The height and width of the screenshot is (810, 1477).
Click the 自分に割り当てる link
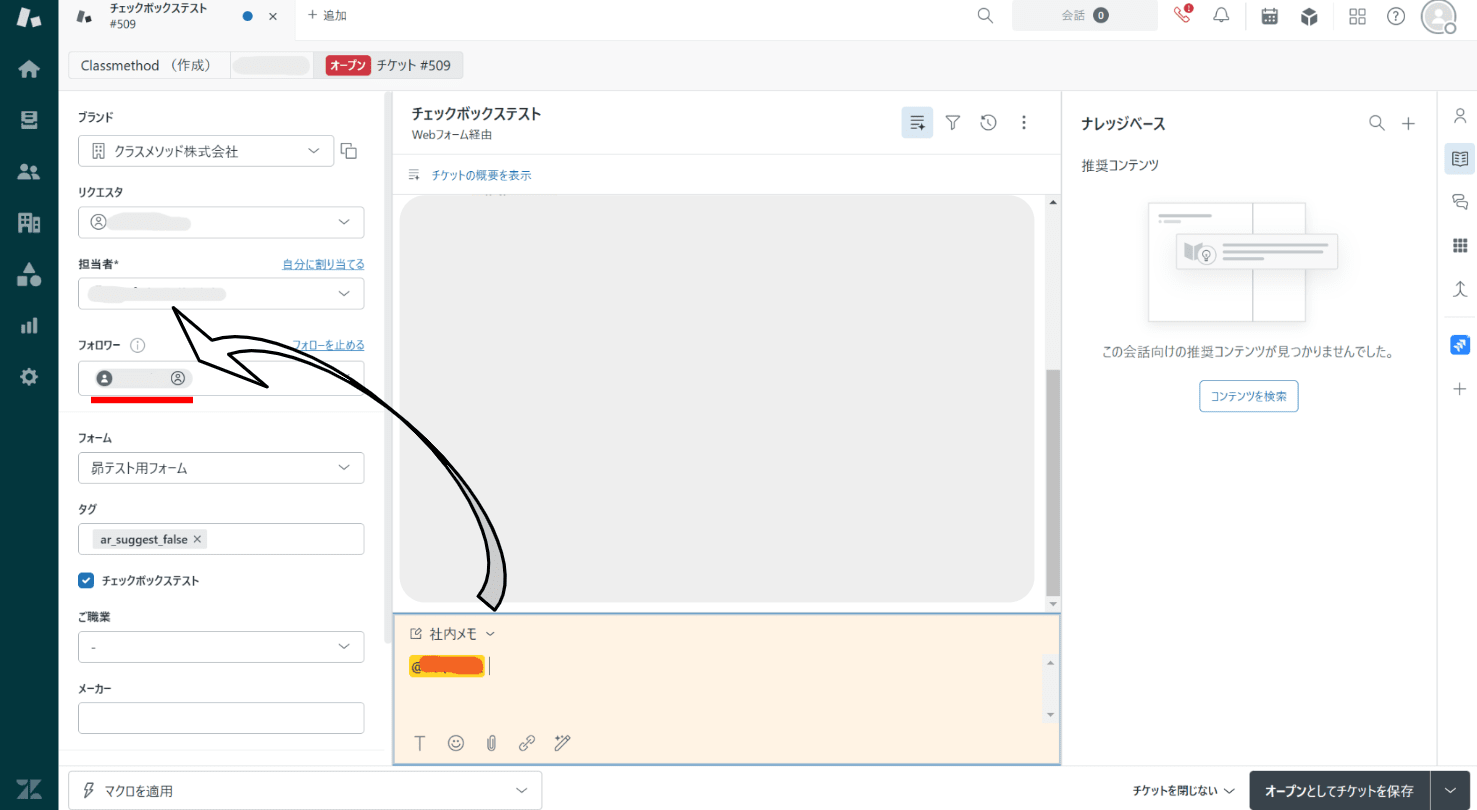coord(323,264)
